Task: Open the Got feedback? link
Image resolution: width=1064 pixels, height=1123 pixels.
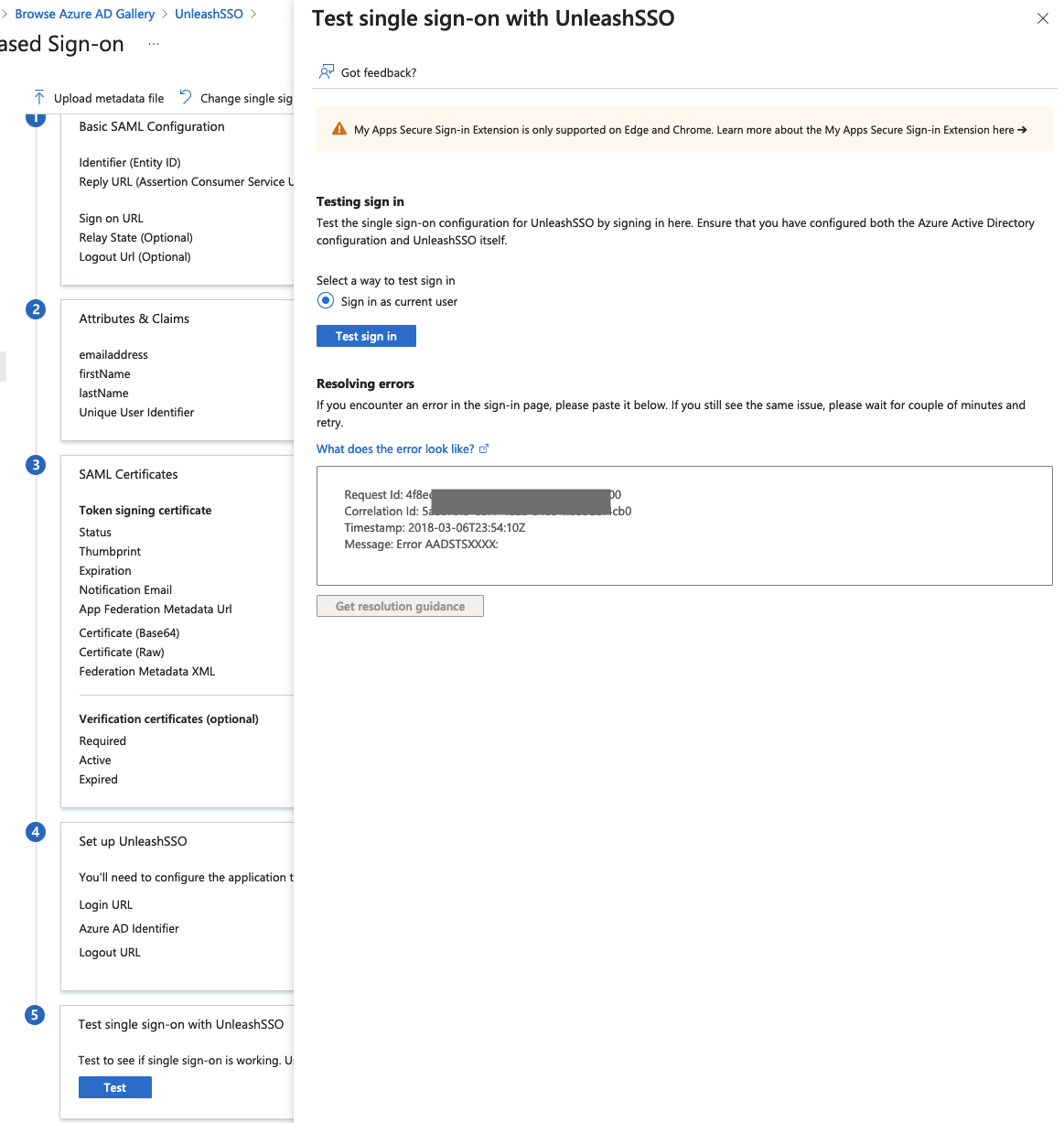Action: click(378, 72)
